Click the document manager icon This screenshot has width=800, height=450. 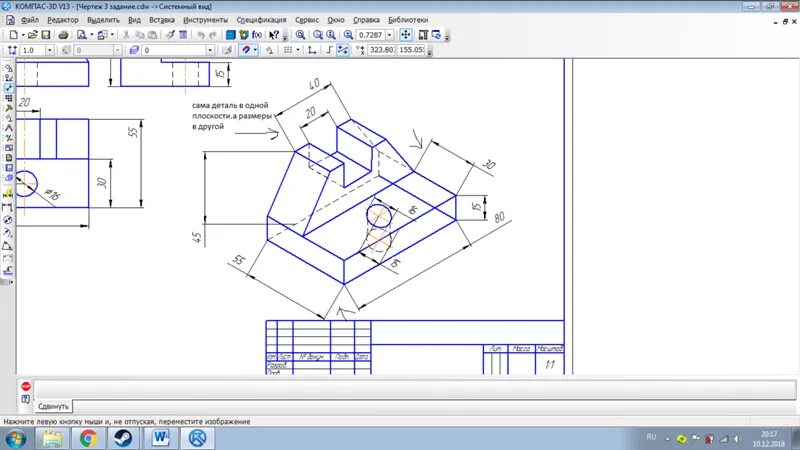pos(103,35)
